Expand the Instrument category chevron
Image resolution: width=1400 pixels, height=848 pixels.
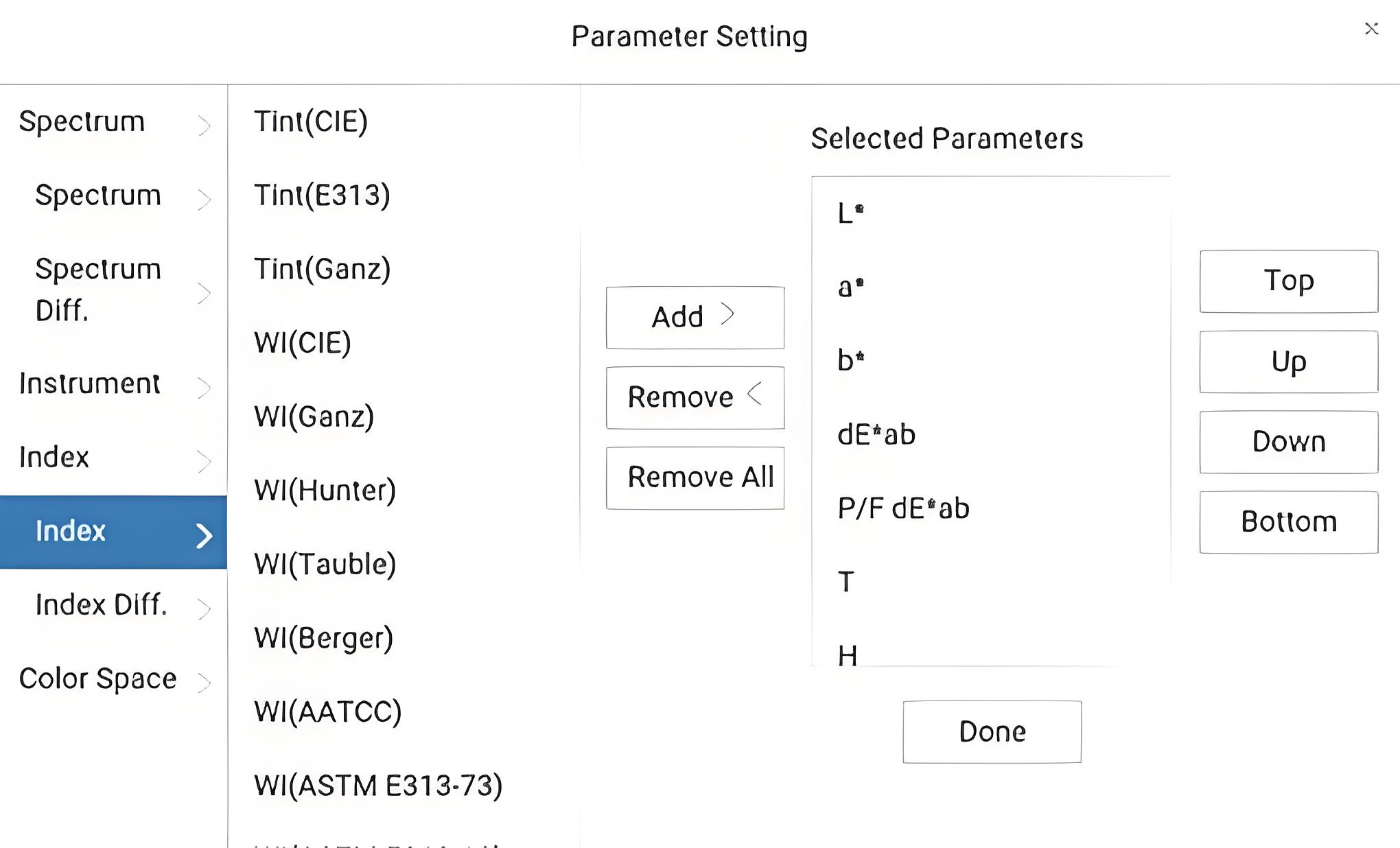[204, 388]
